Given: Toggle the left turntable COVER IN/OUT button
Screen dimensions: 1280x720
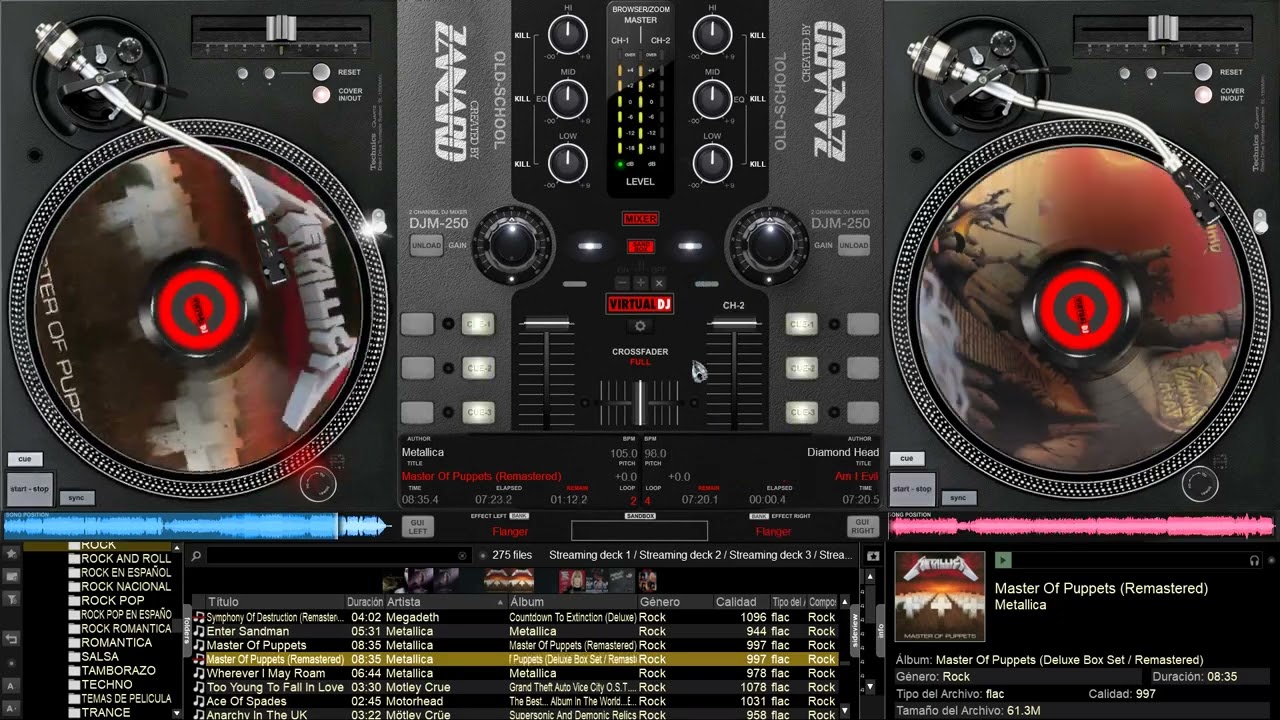Looking at the screenshot, I should [x=321, y=95].
